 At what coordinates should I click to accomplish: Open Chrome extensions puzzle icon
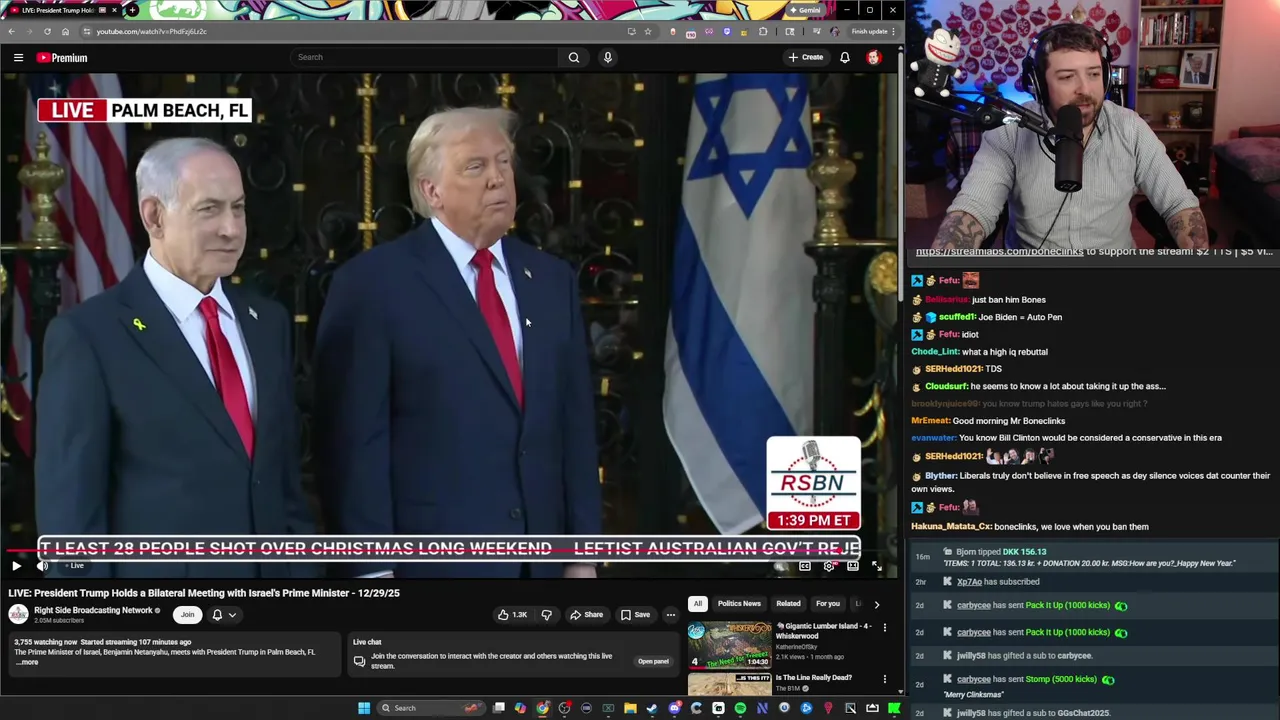(x=763, y=31)
